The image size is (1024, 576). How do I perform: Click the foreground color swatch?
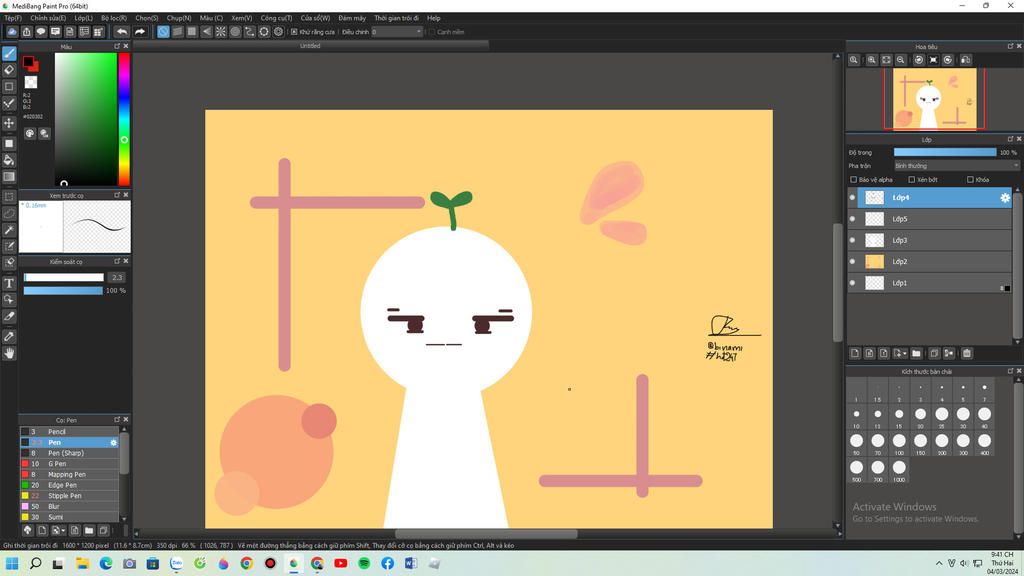tap(27, 62)
